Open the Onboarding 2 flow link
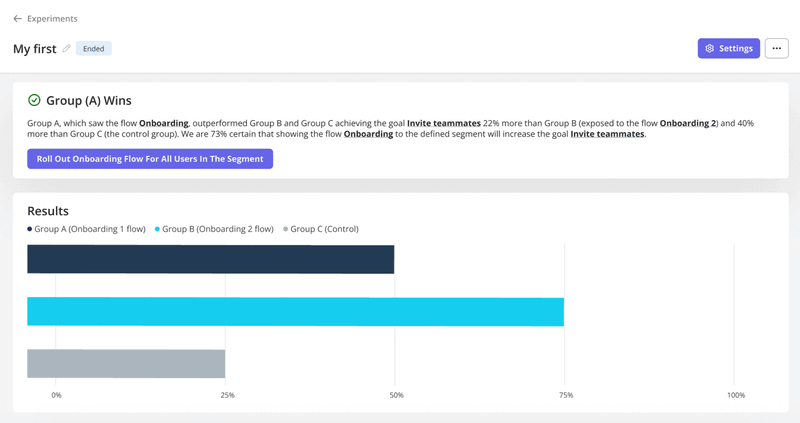The width and height of the screenshot is (800, 423). (x=687, y=123)
